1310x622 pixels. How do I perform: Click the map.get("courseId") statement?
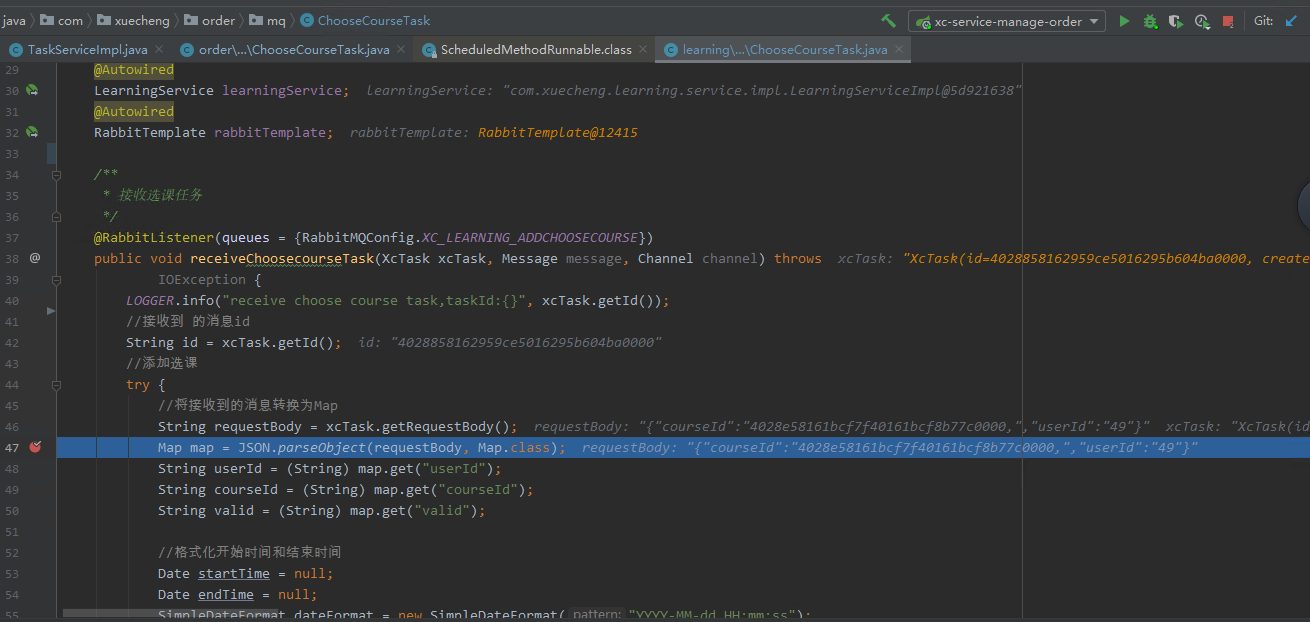coord(346,489)
